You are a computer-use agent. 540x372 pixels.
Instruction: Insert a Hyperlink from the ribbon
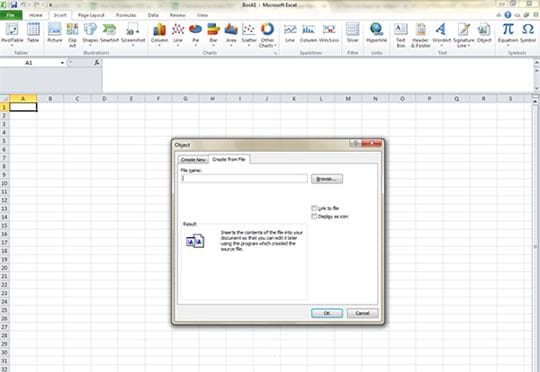[376, 33]
